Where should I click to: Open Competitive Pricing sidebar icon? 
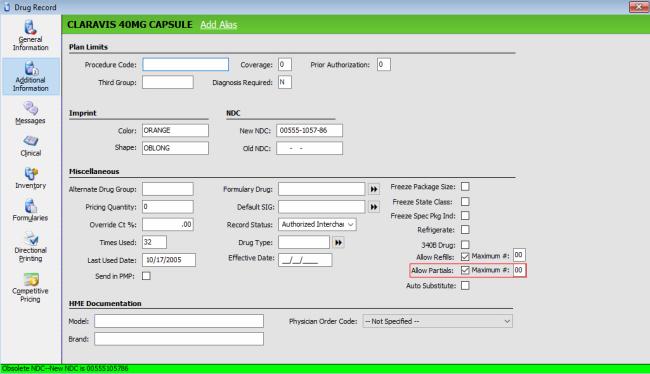coord(31,279)
